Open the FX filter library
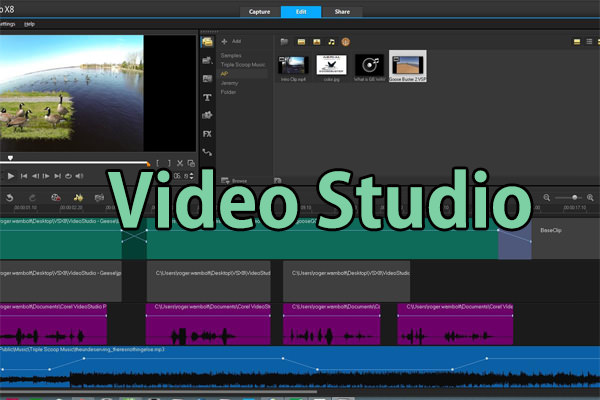 207,133
